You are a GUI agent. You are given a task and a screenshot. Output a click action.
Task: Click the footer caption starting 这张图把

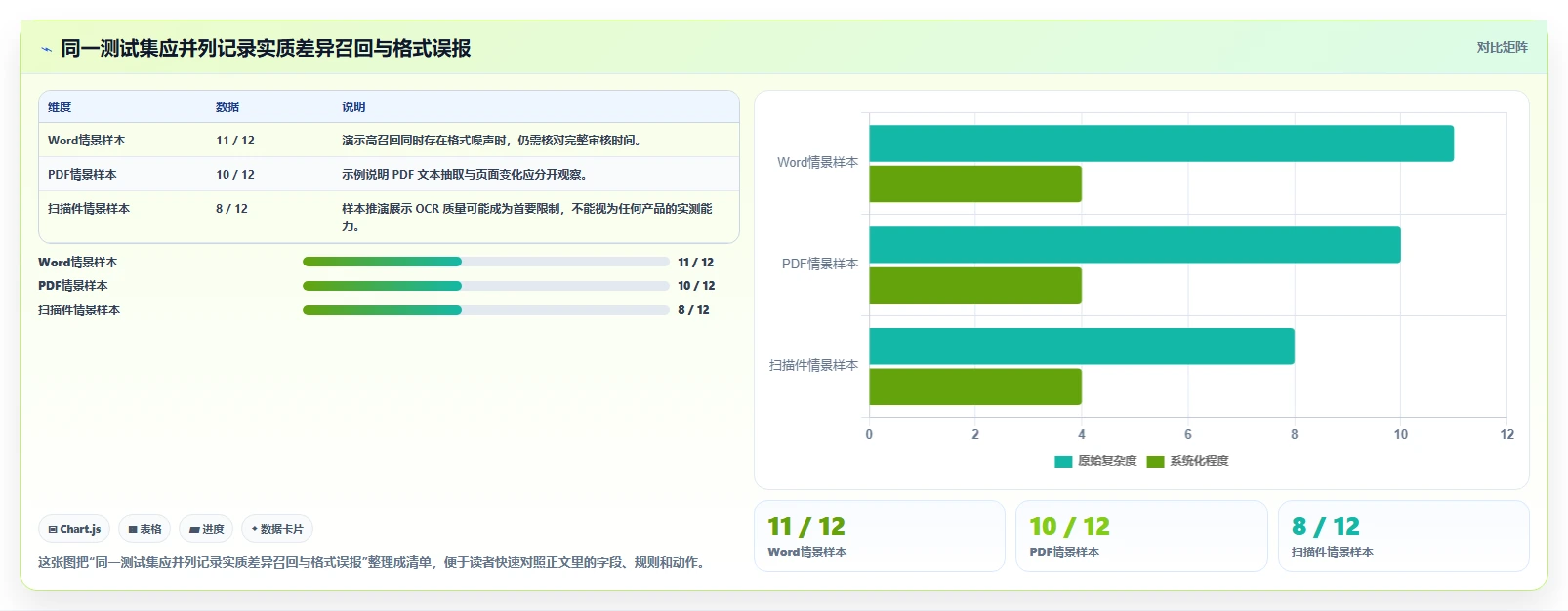374,562
